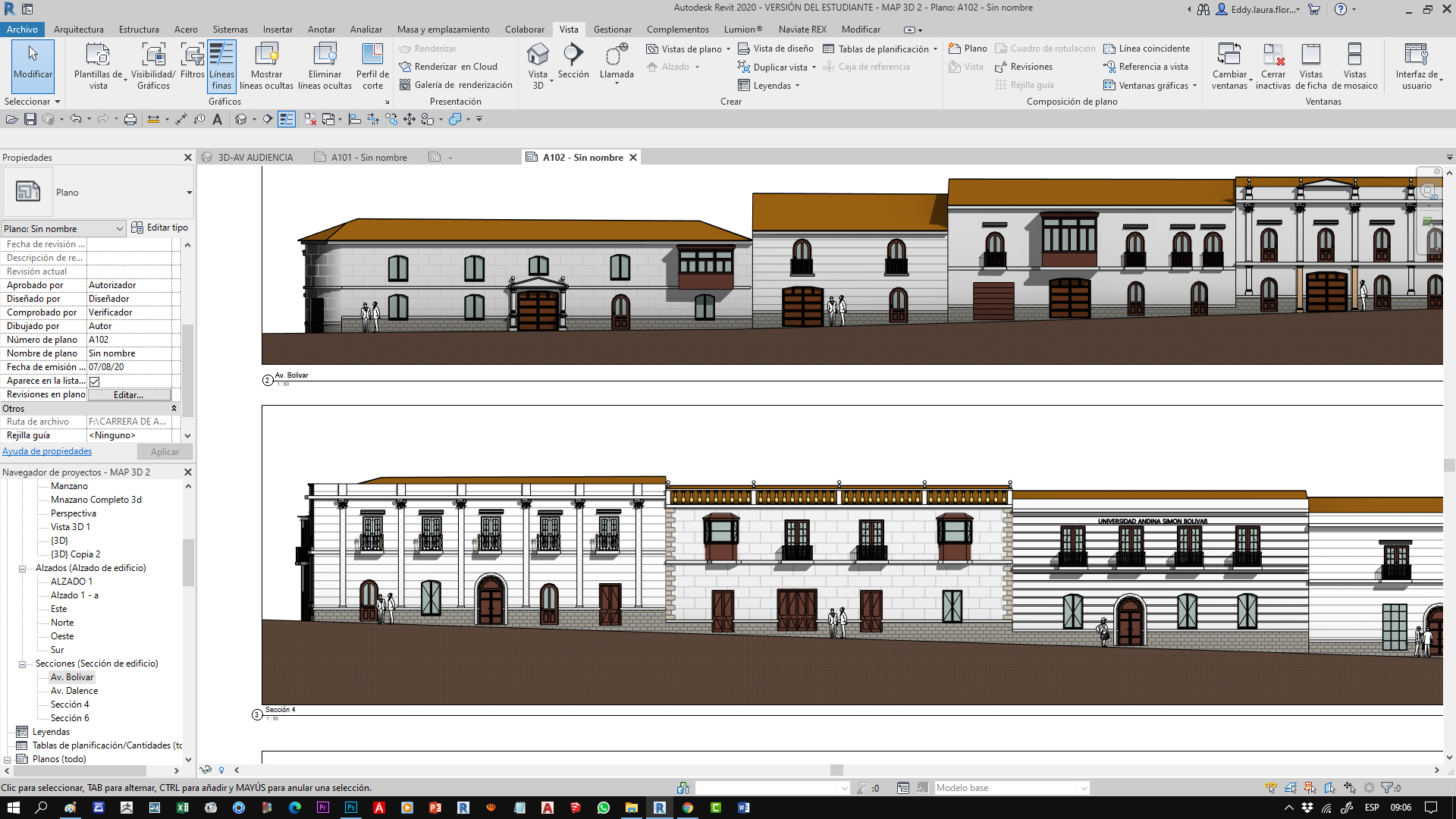Open the Arquitectura ribbon tab

point(79,30)
